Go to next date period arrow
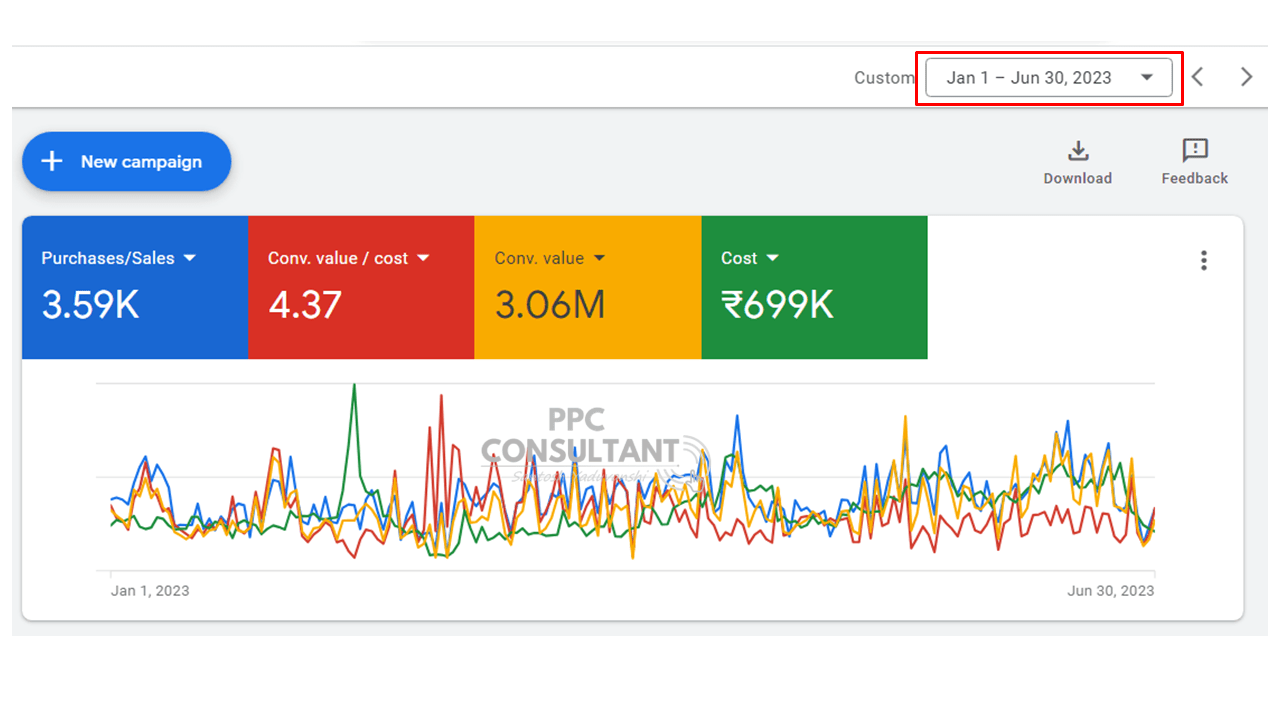The width and height of the screenshot is (1280, 720). click(x=1246, y=77)
